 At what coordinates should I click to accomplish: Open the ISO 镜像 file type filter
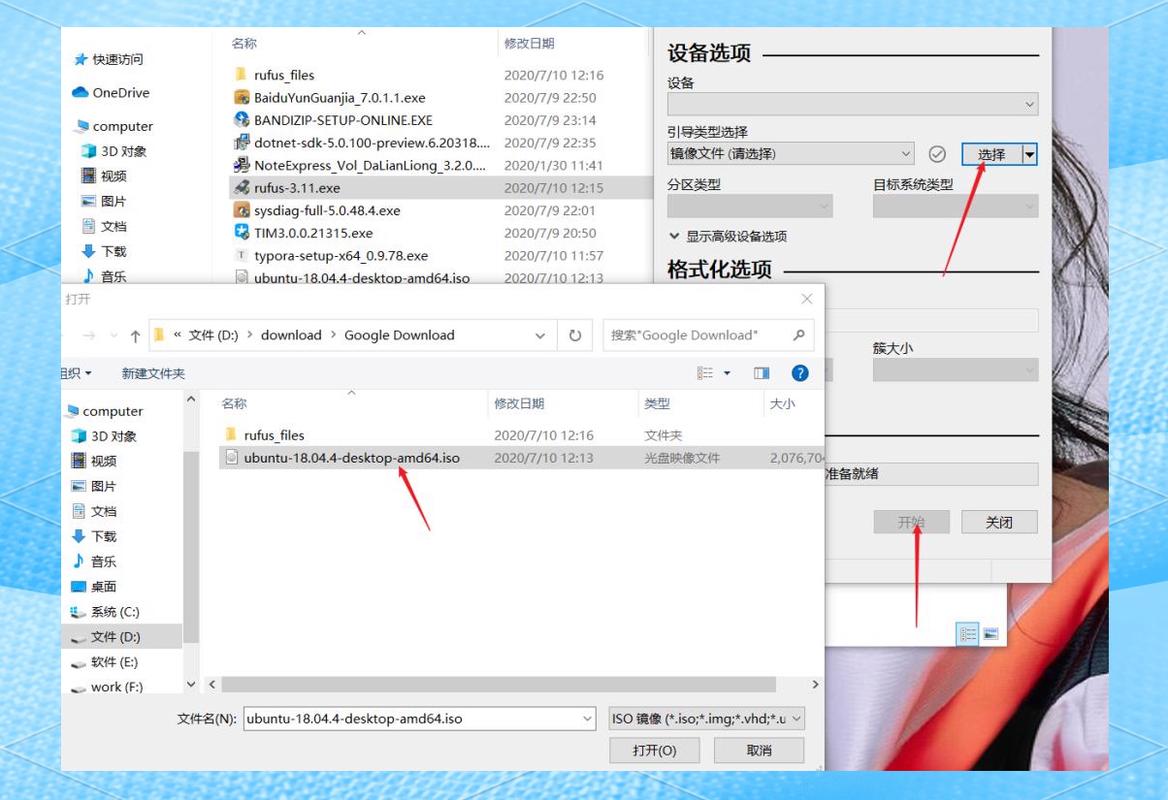pyautogui.click(x=706, y=719)
